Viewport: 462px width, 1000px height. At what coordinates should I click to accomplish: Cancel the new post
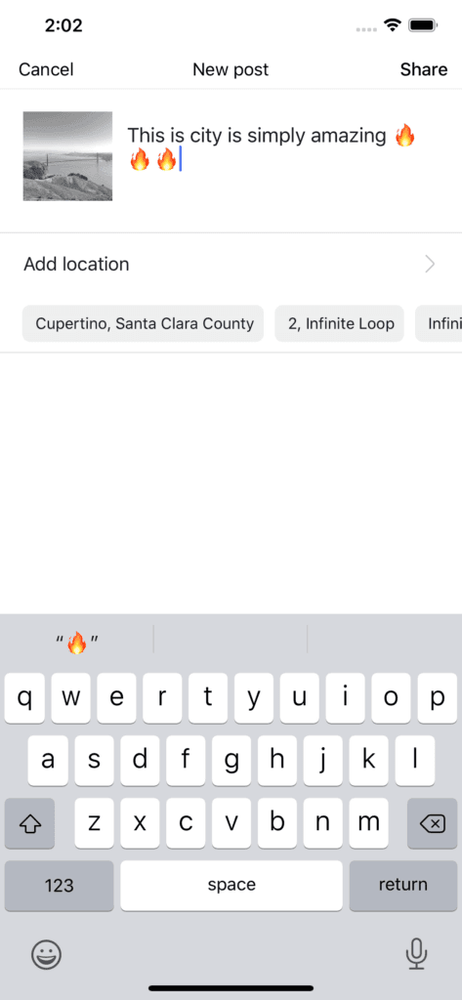pyautogui.click(x=46, y=69)
